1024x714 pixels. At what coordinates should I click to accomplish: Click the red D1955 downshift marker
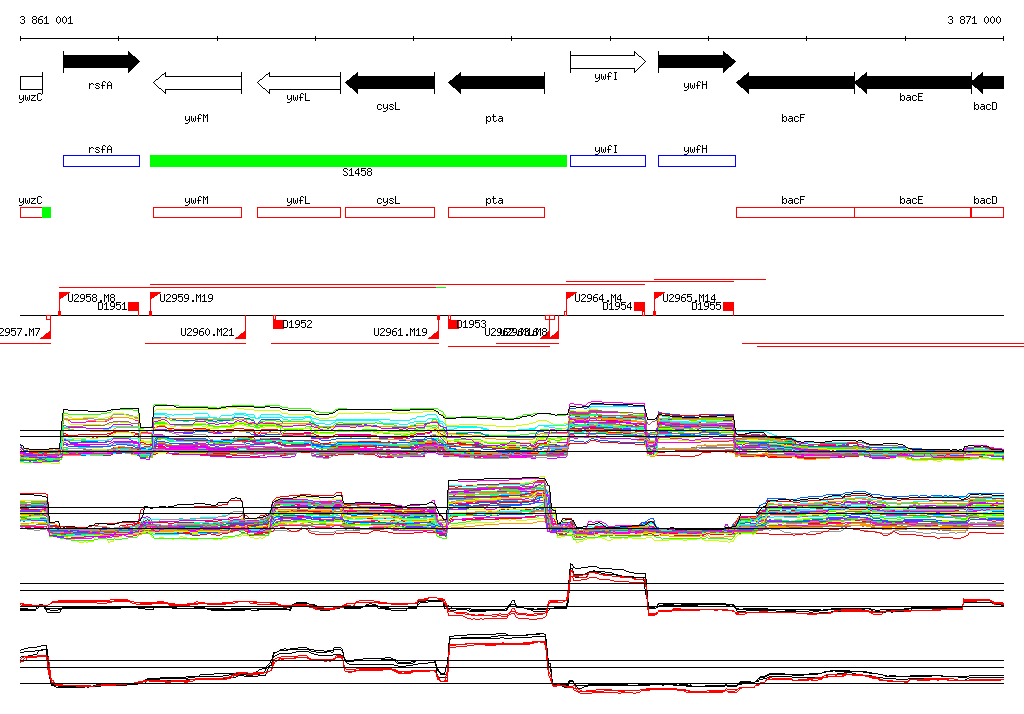click(729, 306)
